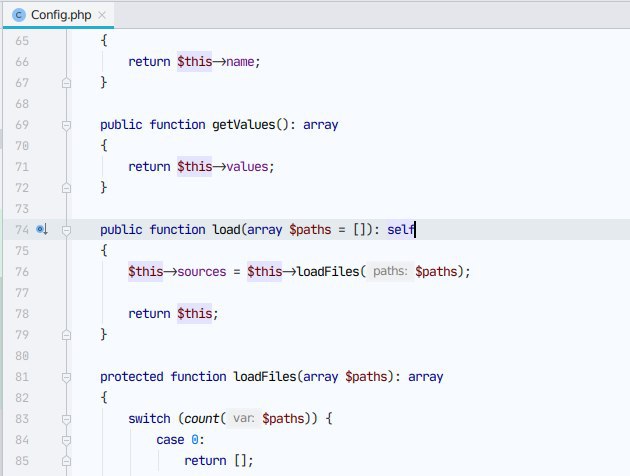
Task: Click the $paths argument on line 83
Action: click(x=283, y=419)
